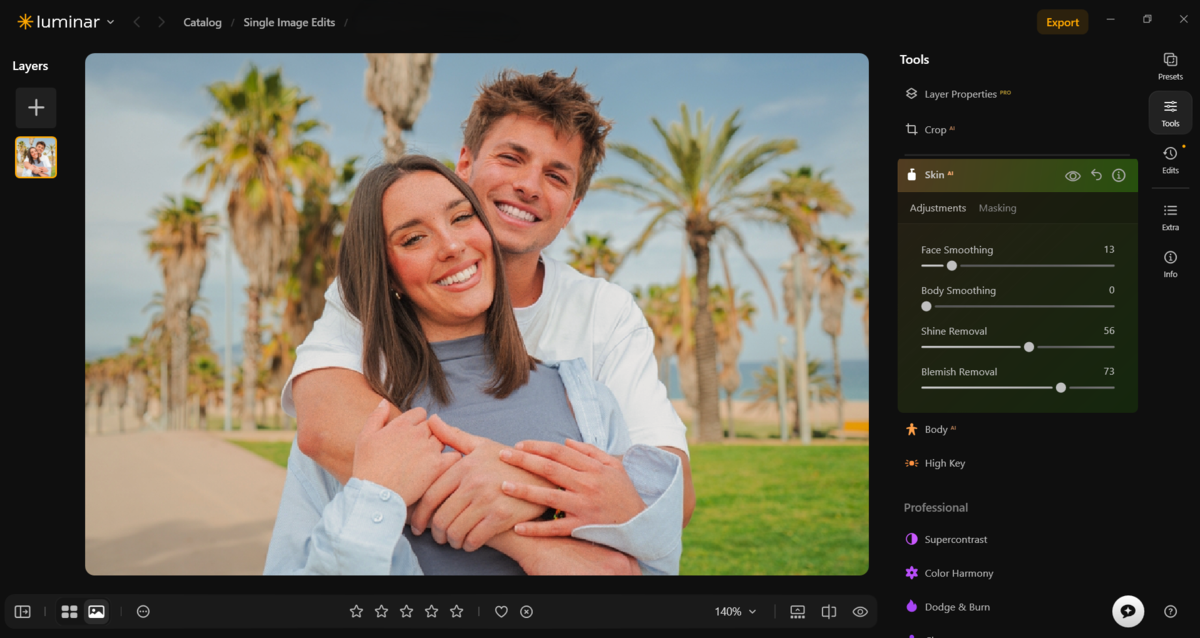1200x638 pixels.
Task: Switch to grid gallery view
Action: coord(69,611)
